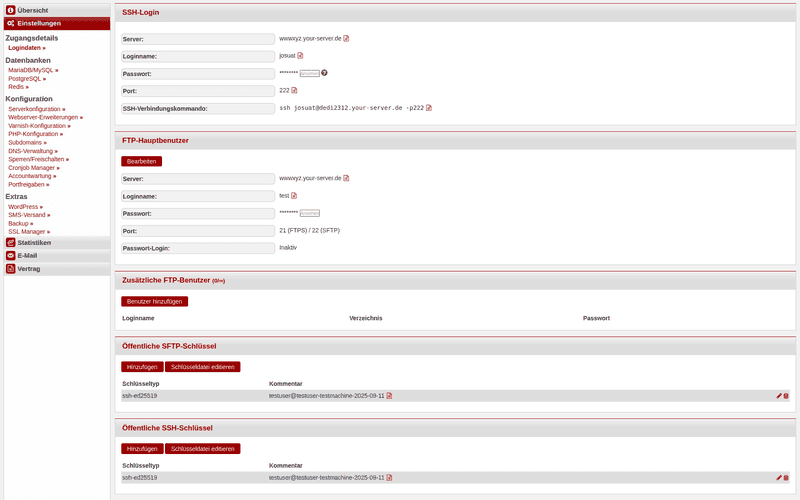Expand the E-Mail sidebar section
This screenshot has height=500, width=800.
tap(55, 255)
